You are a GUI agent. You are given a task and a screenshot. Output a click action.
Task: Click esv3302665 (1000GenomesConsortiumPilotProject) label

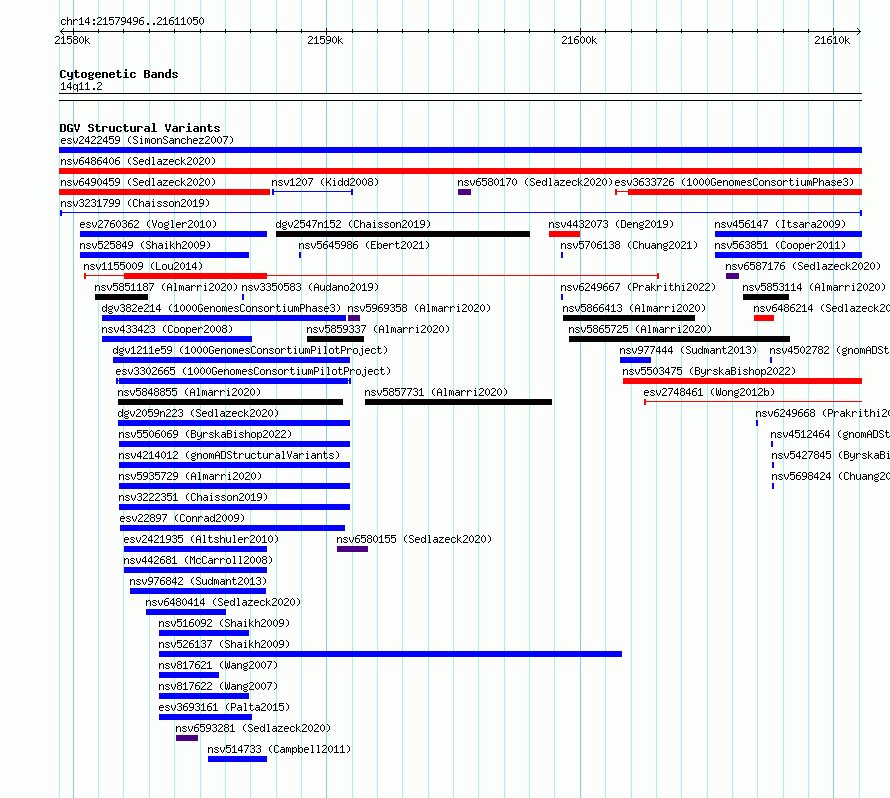click(x=253, y=371)
